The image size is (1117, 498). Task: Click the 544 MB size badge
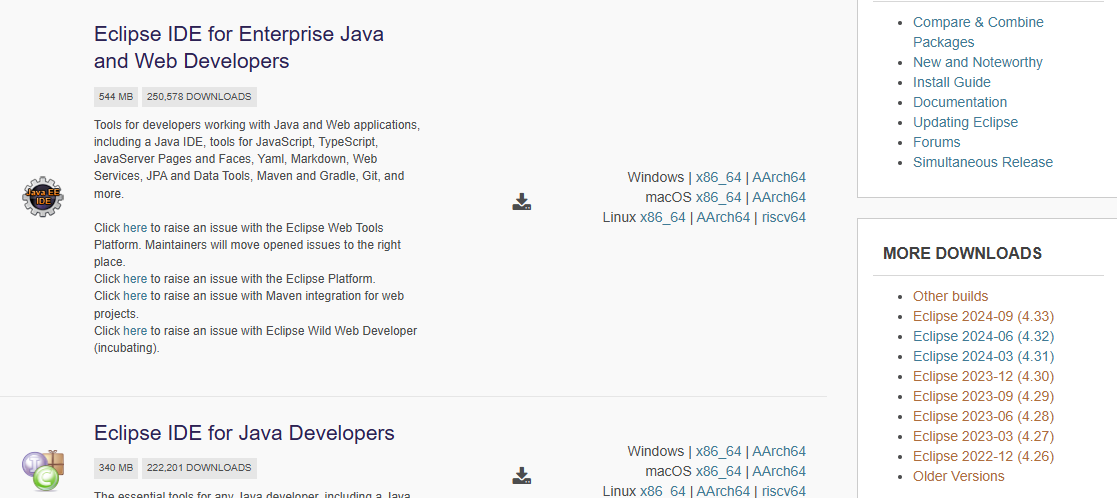[x=116, y=97]
